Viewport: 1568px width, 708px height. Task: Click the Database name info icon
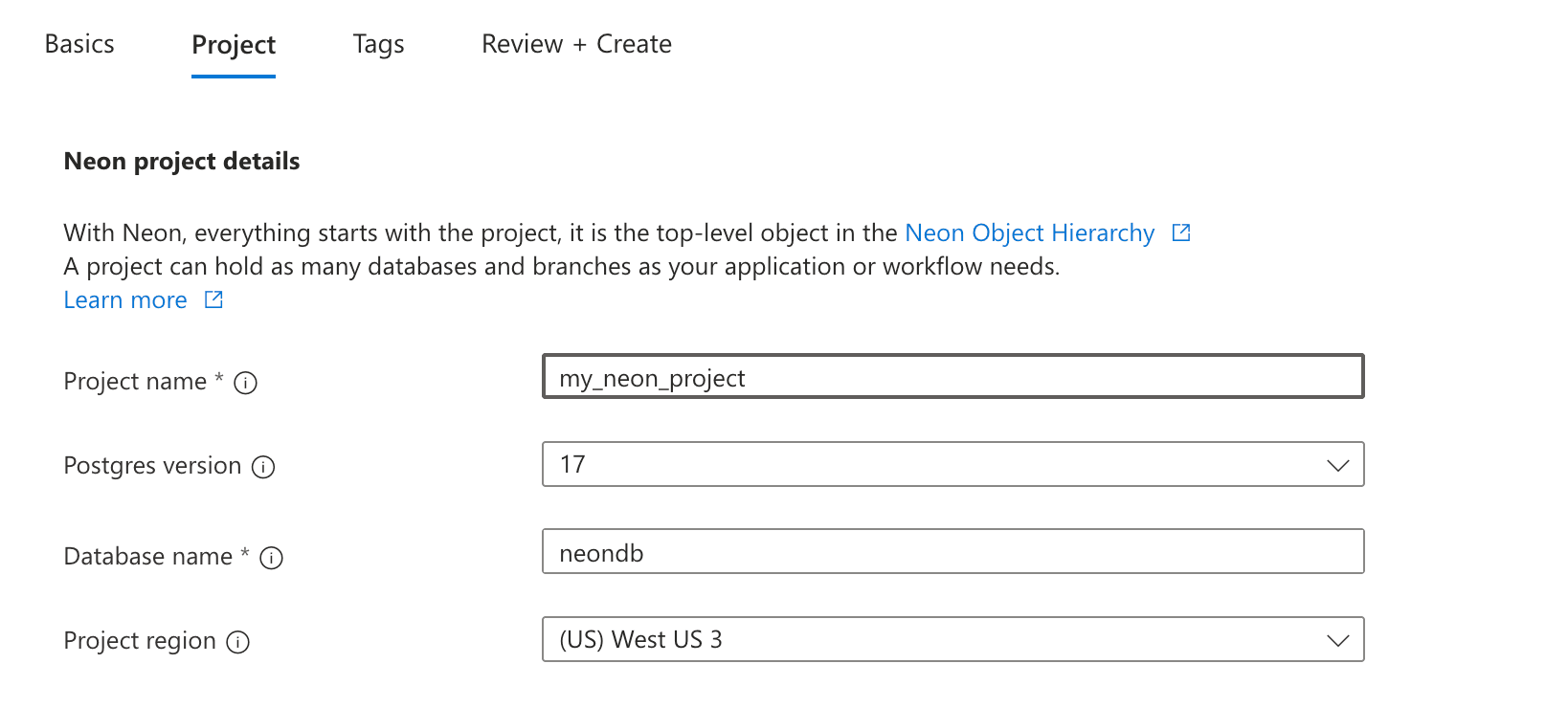point(272,558)
